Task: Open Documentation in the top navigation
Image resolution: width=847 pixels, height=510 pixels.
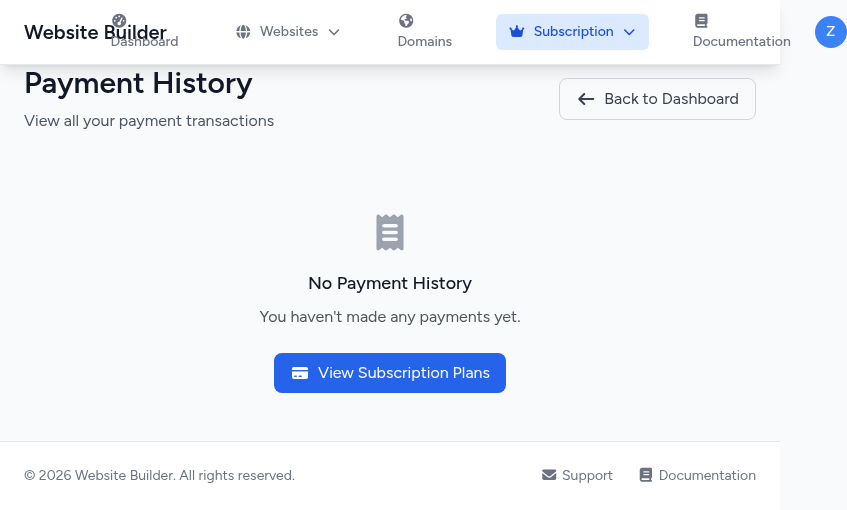Action: click(741, 41)
